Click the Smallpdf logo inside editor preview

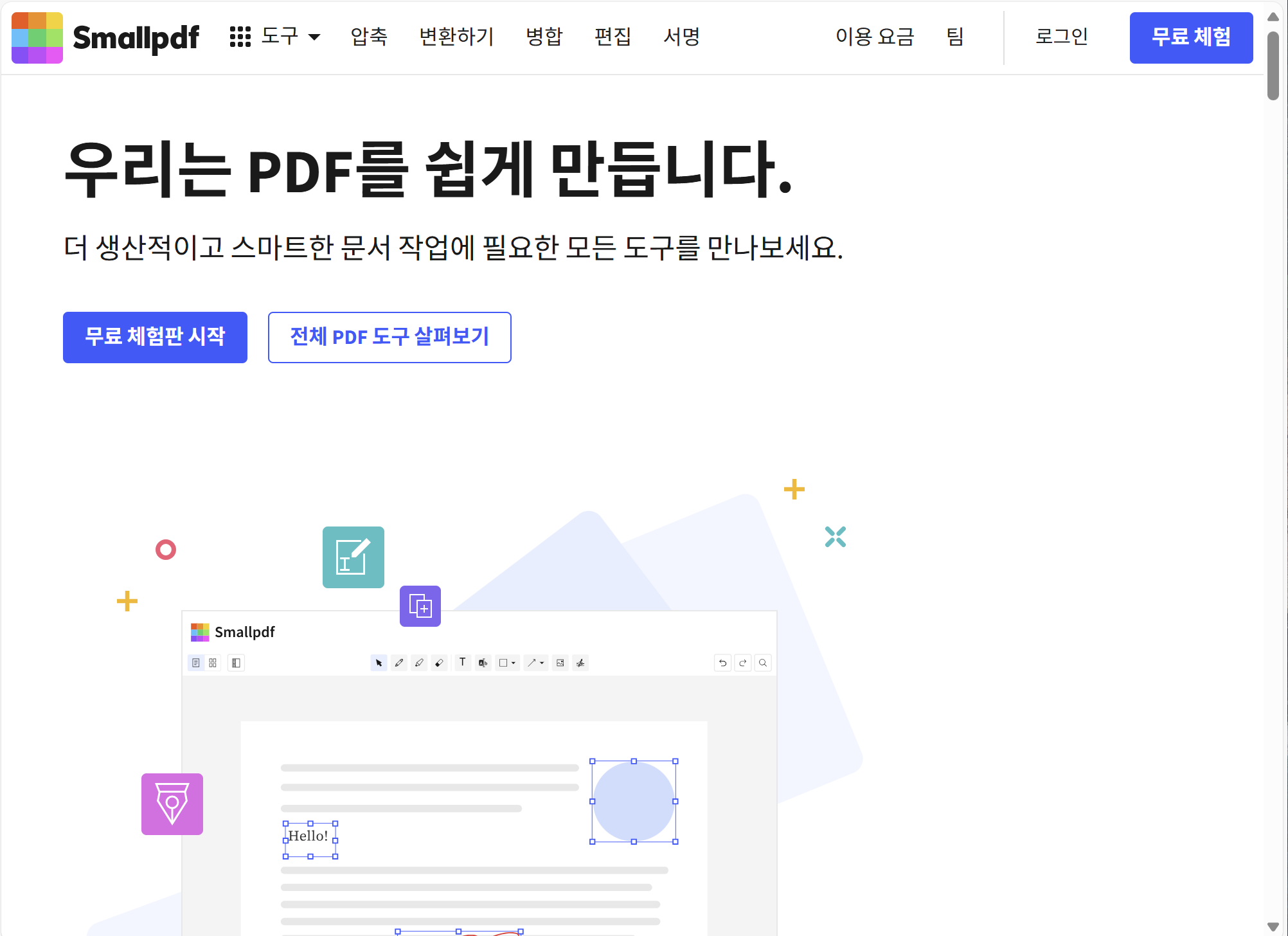[x=233, y=632]
